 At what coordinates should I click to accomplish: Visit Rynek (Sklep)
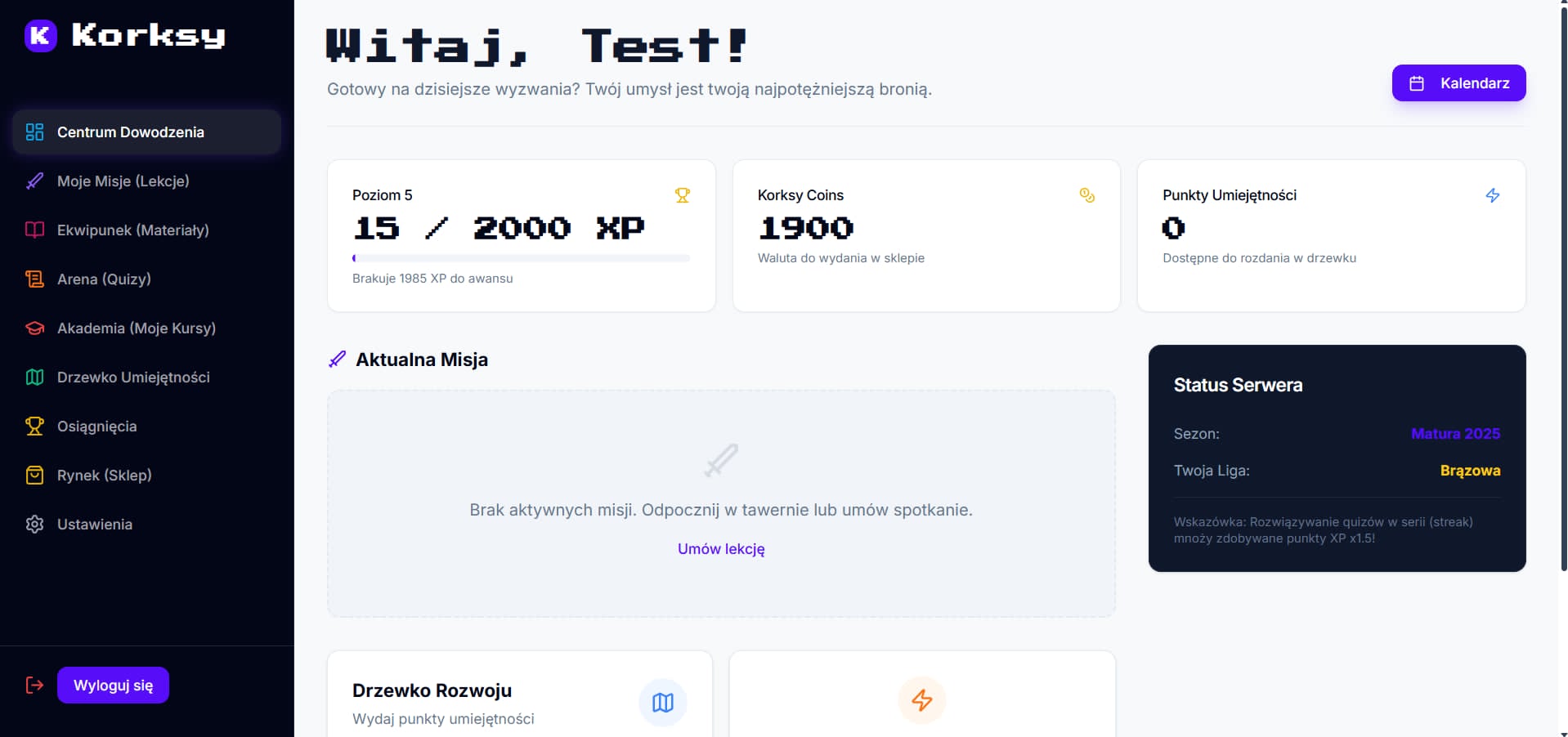[147, 476]
